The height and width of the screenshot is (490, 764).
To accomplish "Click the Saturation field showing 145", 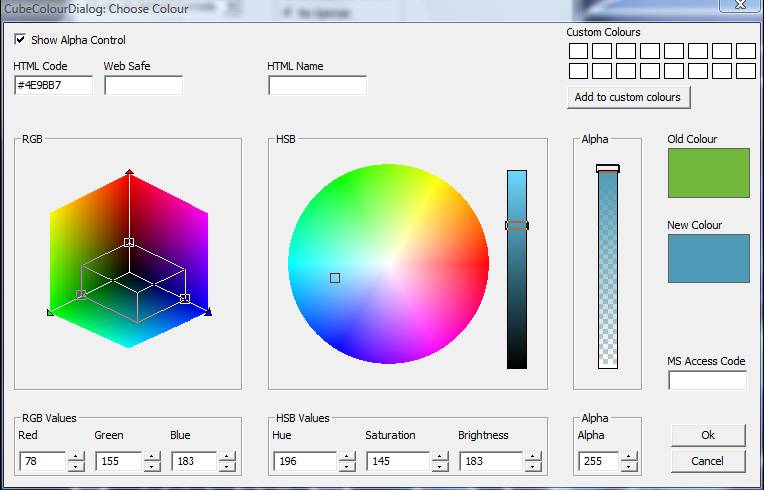I will coord(398,461).
